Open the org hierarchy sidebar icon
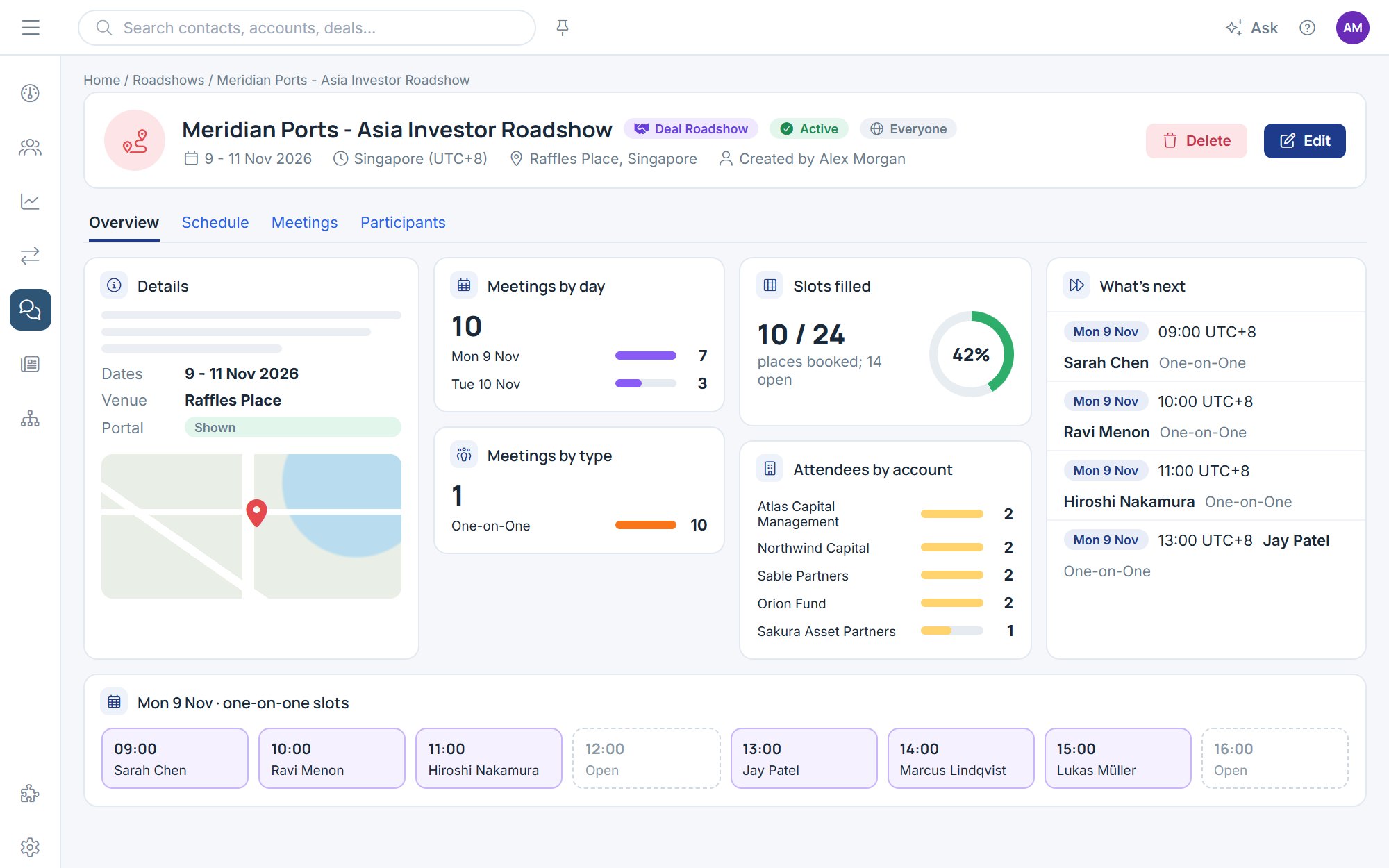 (x=30, y=418)
